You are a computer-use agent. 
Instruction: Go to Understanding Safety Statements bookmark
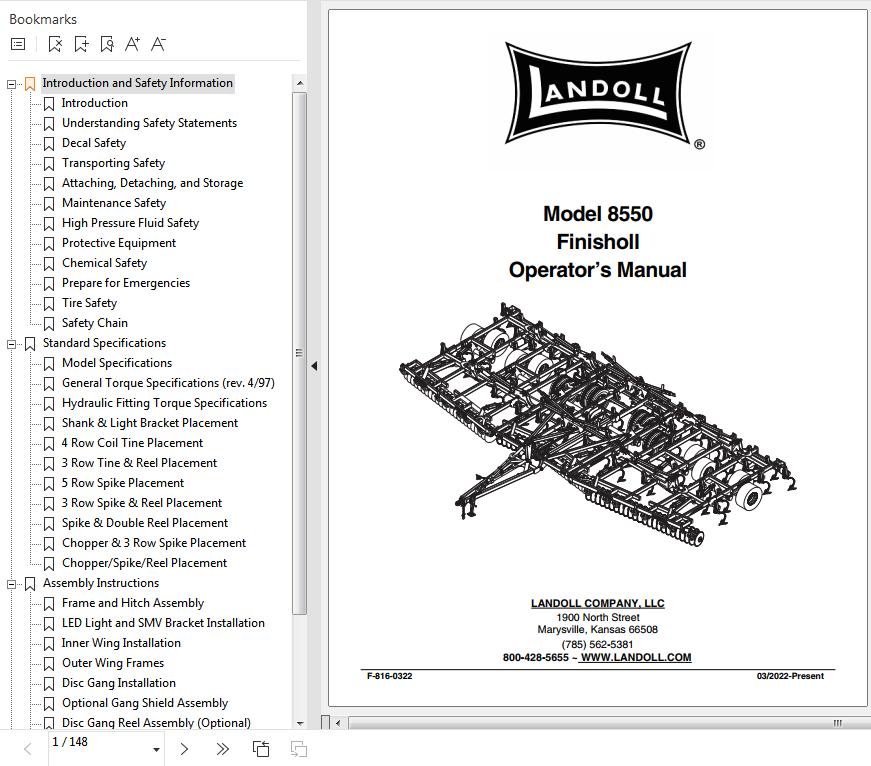149,123
